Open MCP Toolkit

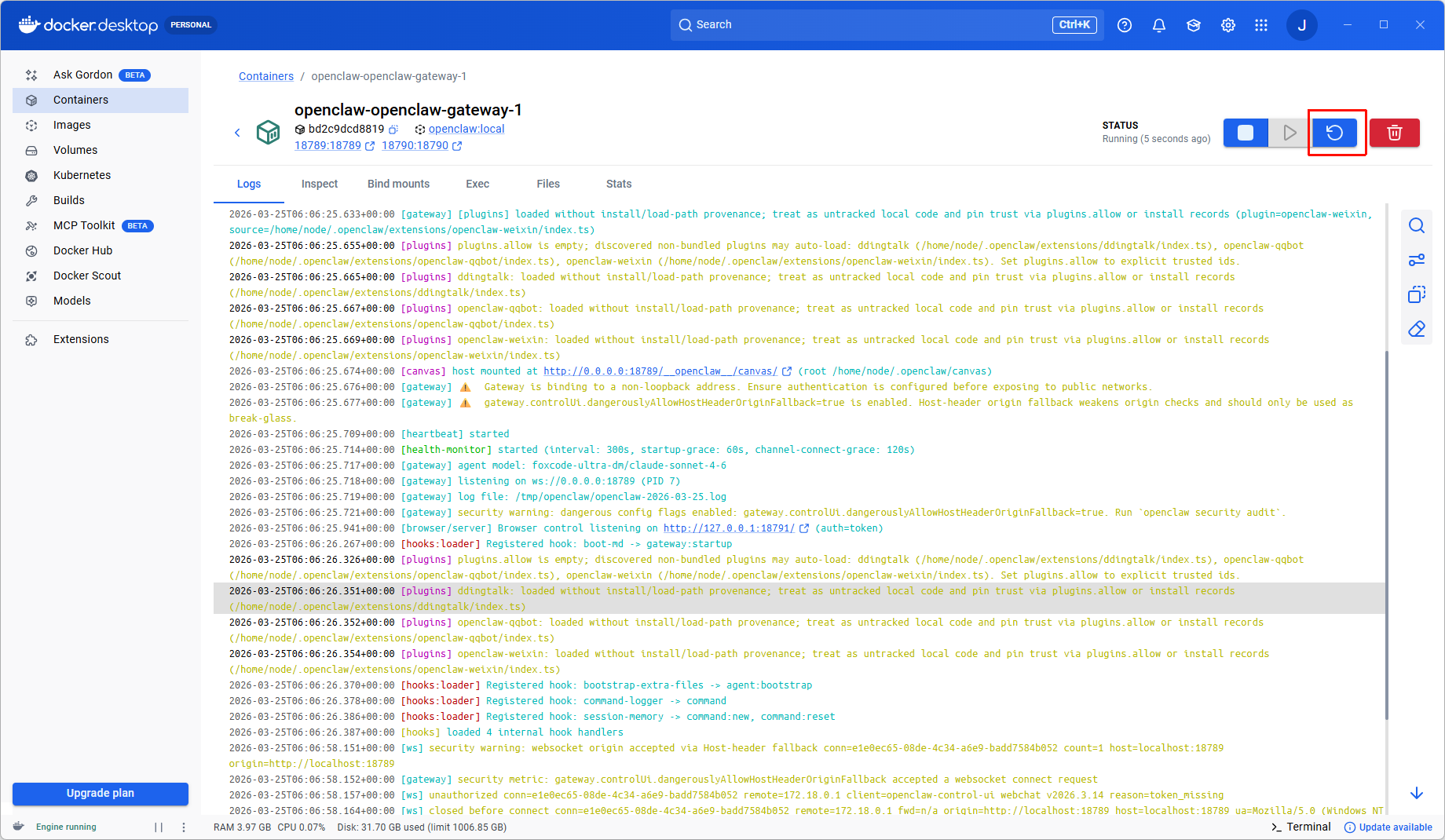pos(101,225)
